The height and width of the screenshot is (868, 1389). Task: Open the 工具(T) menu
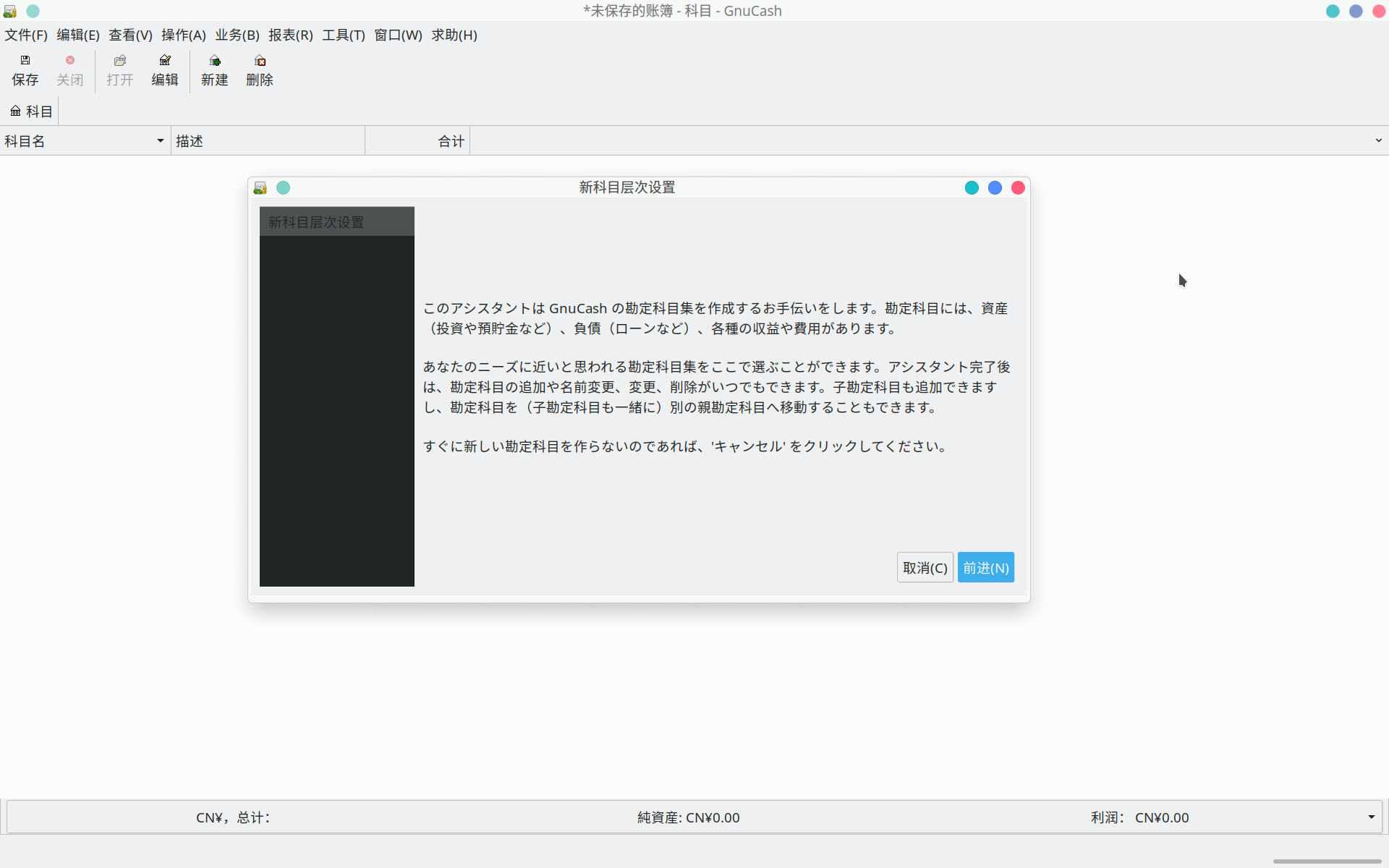click(x=344, y=35)
